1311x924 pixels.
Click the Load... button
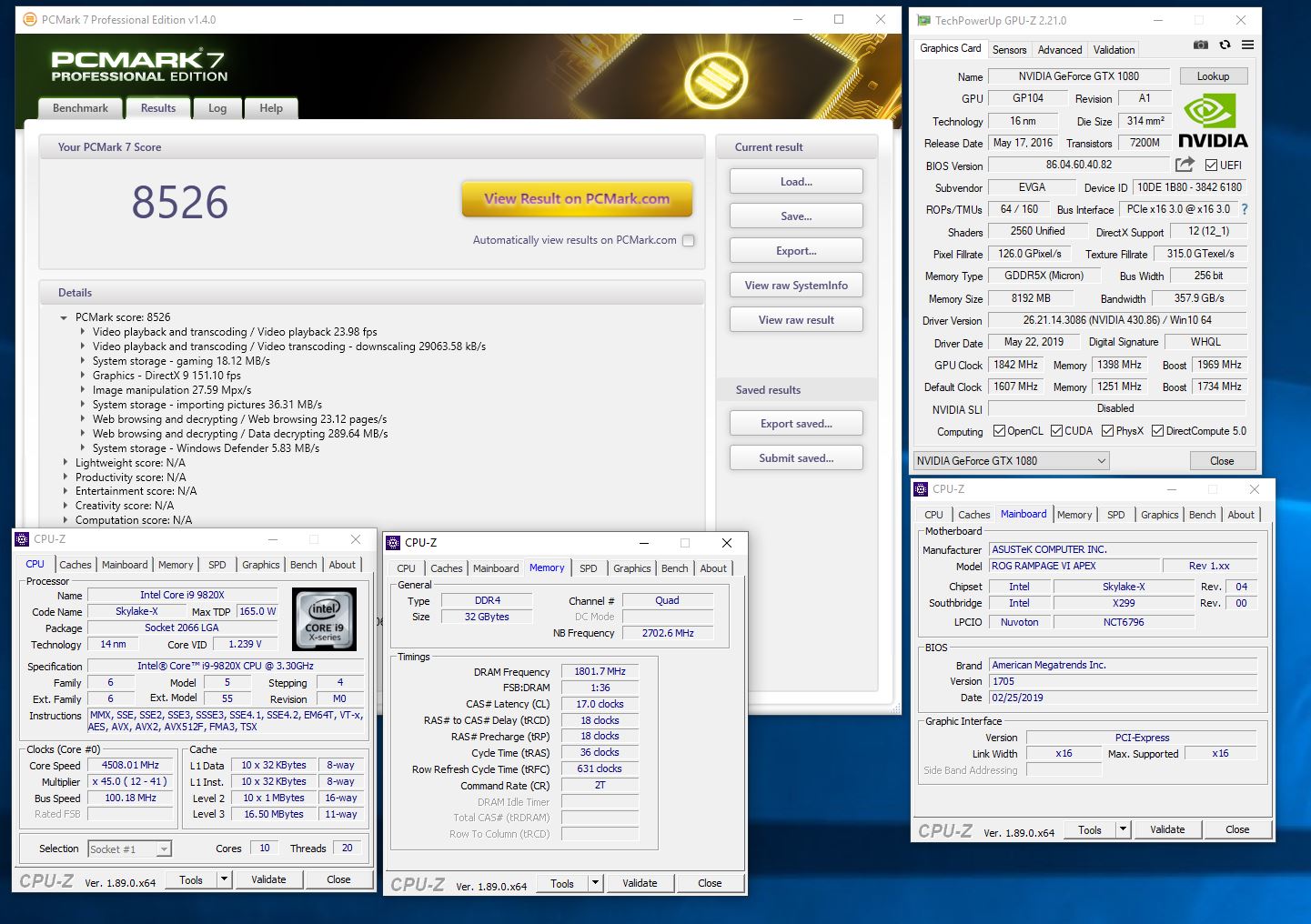tap(796, 182)
